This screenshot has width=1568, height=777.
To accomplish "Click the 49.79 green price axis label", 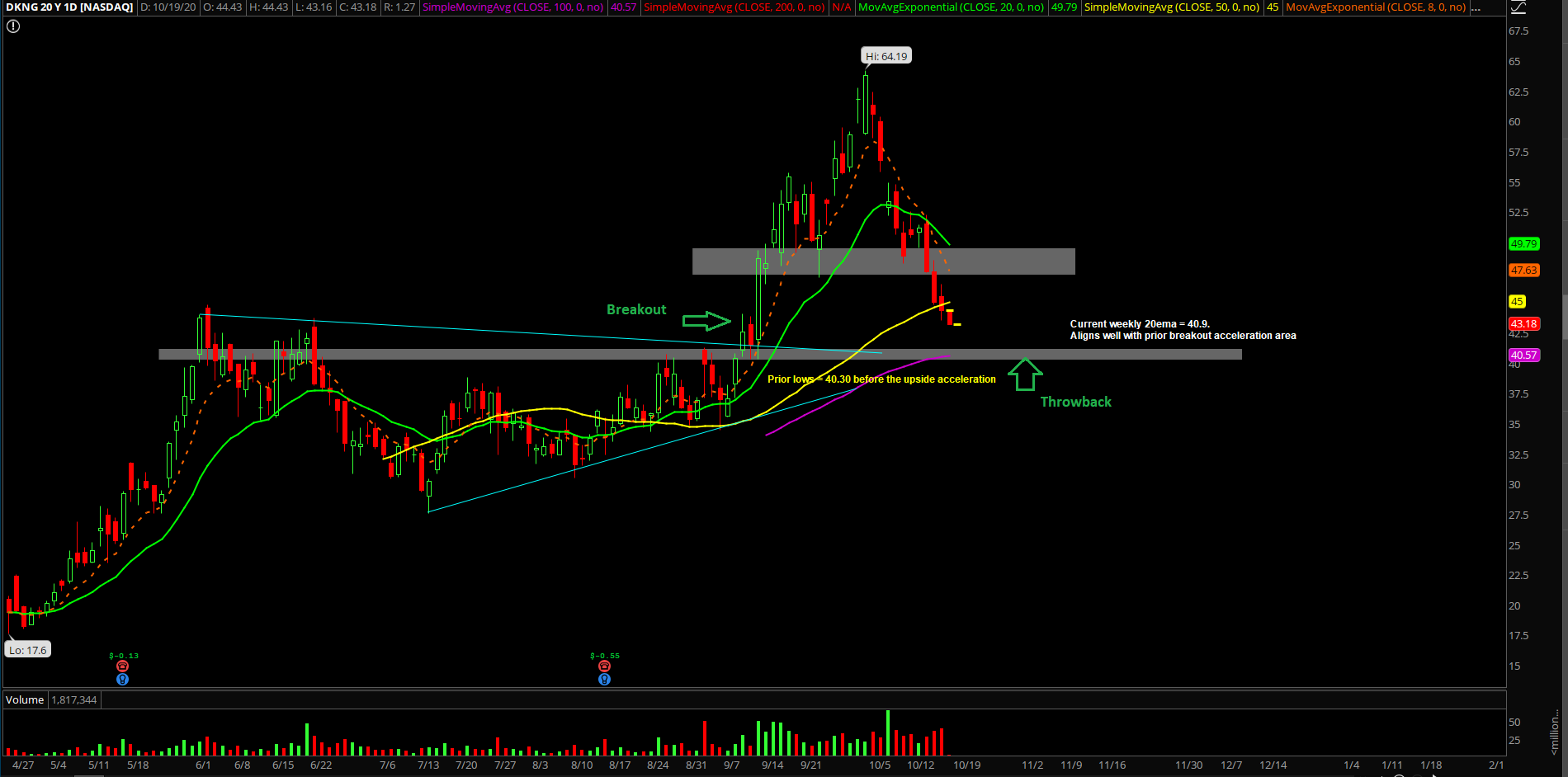I will coord(1523,244).
